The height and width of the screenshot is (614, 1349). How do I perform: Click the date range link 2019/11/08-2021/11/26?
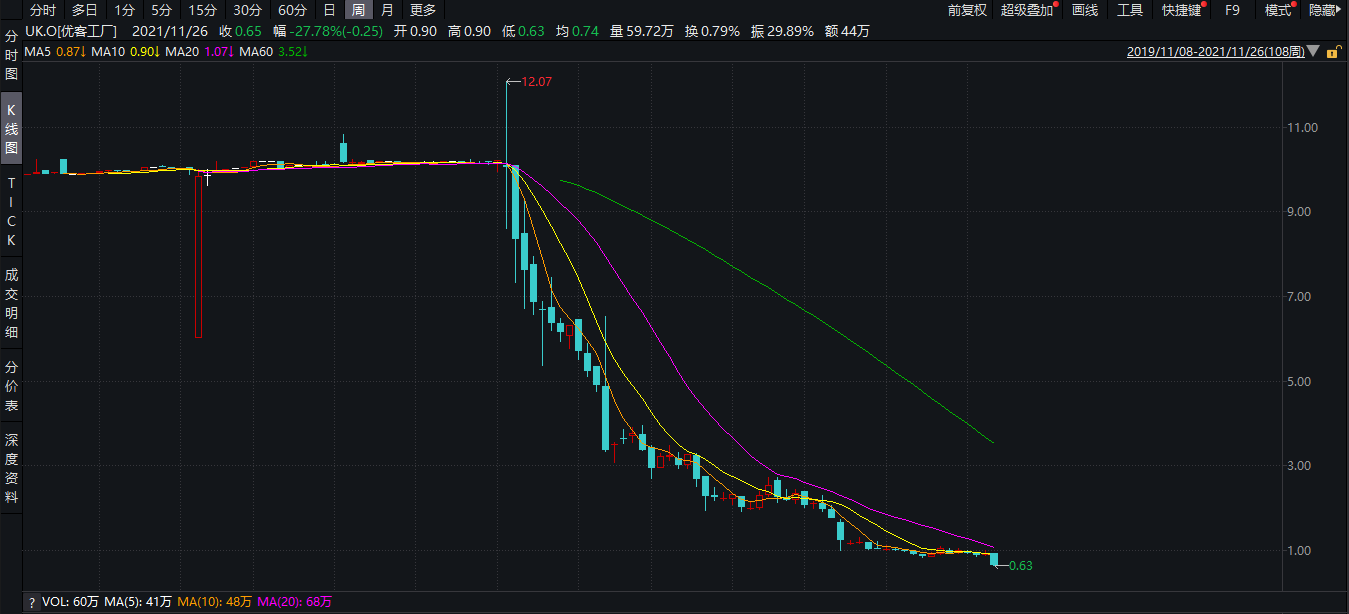(1215, 51)
